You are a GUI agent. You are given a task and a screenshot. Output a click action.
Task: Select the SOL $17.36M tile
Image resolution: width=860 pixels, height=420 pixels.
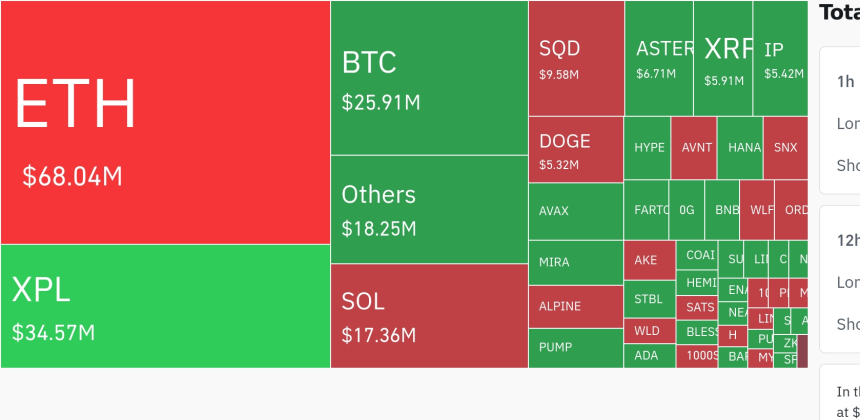429,316
